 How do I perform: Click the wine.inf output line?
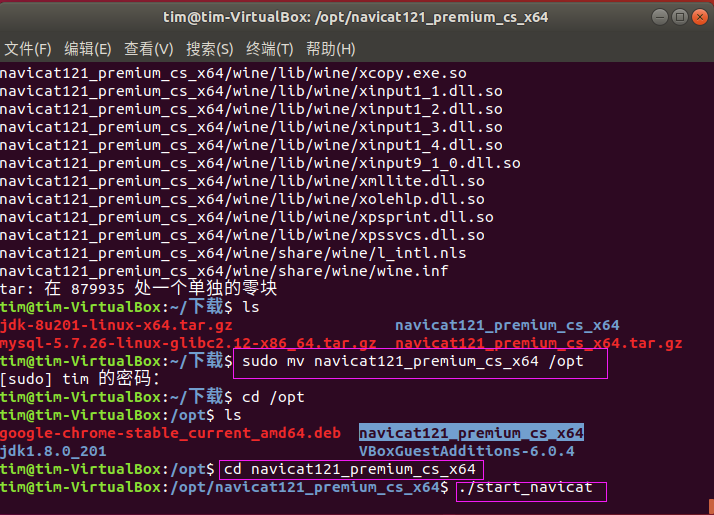coord(224,271)
